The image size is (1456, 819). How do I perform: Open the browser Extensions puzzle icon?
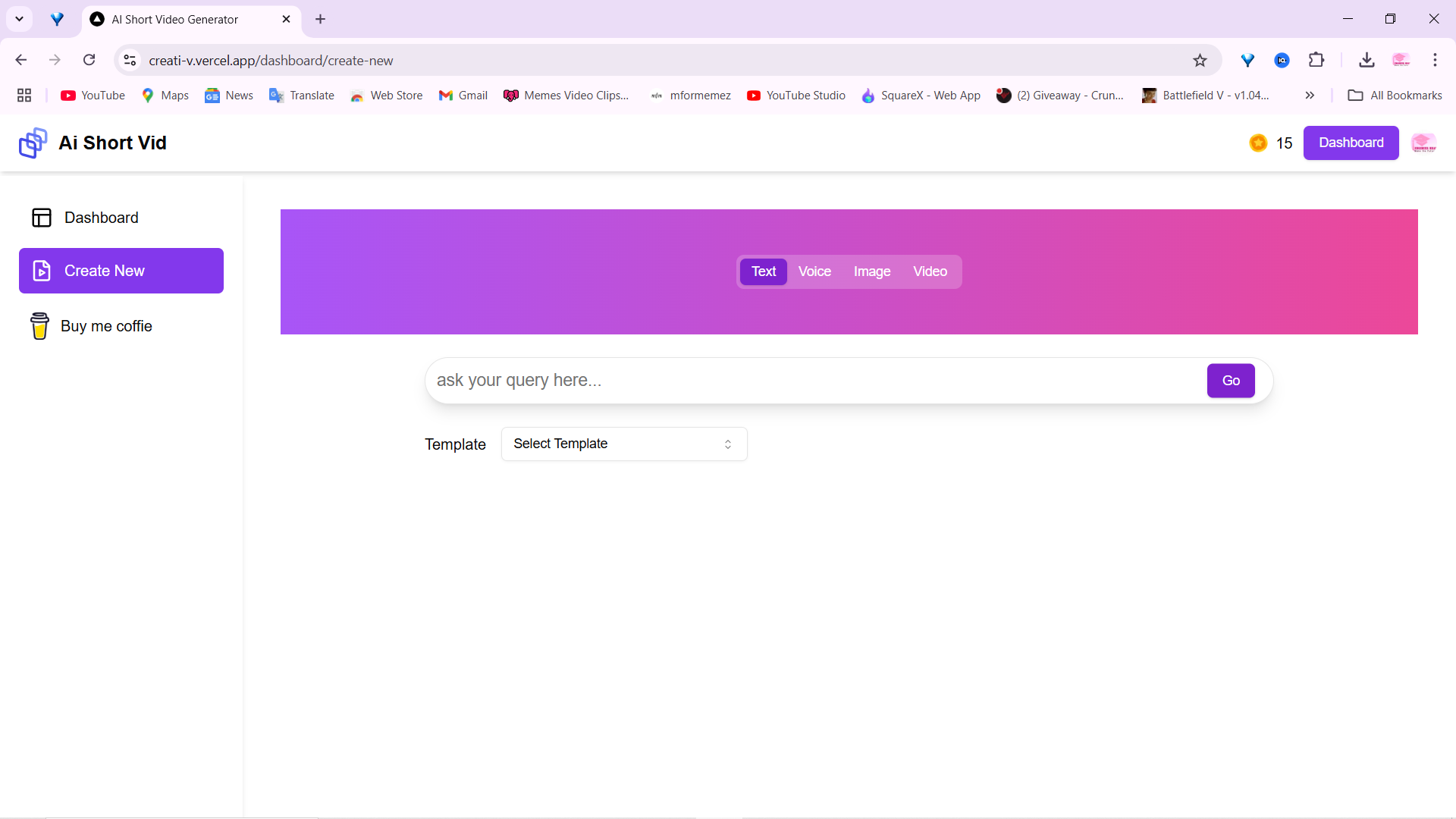(x=1316, y=61)
